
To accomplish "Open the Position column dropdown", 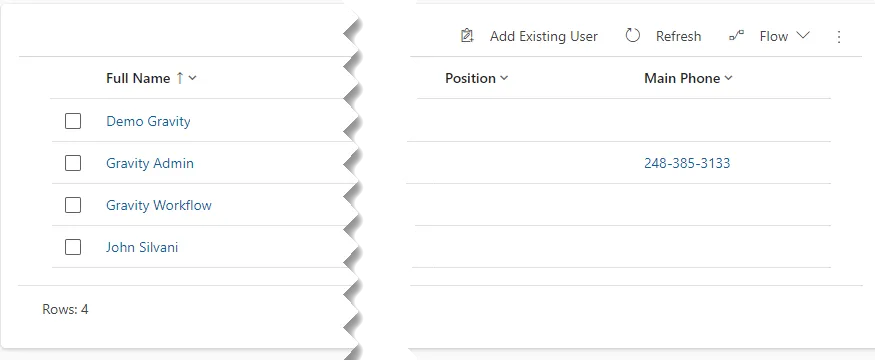I will coord(504,78).
